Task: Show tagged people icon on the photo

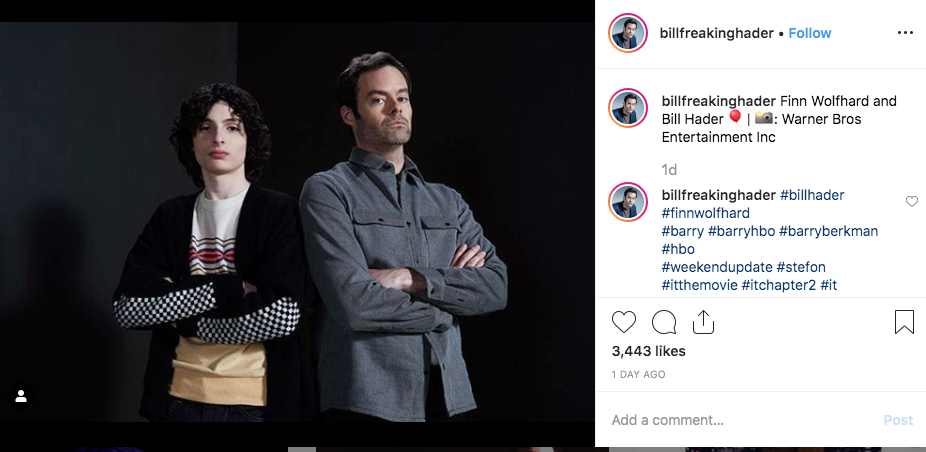Action: point(21,396)
